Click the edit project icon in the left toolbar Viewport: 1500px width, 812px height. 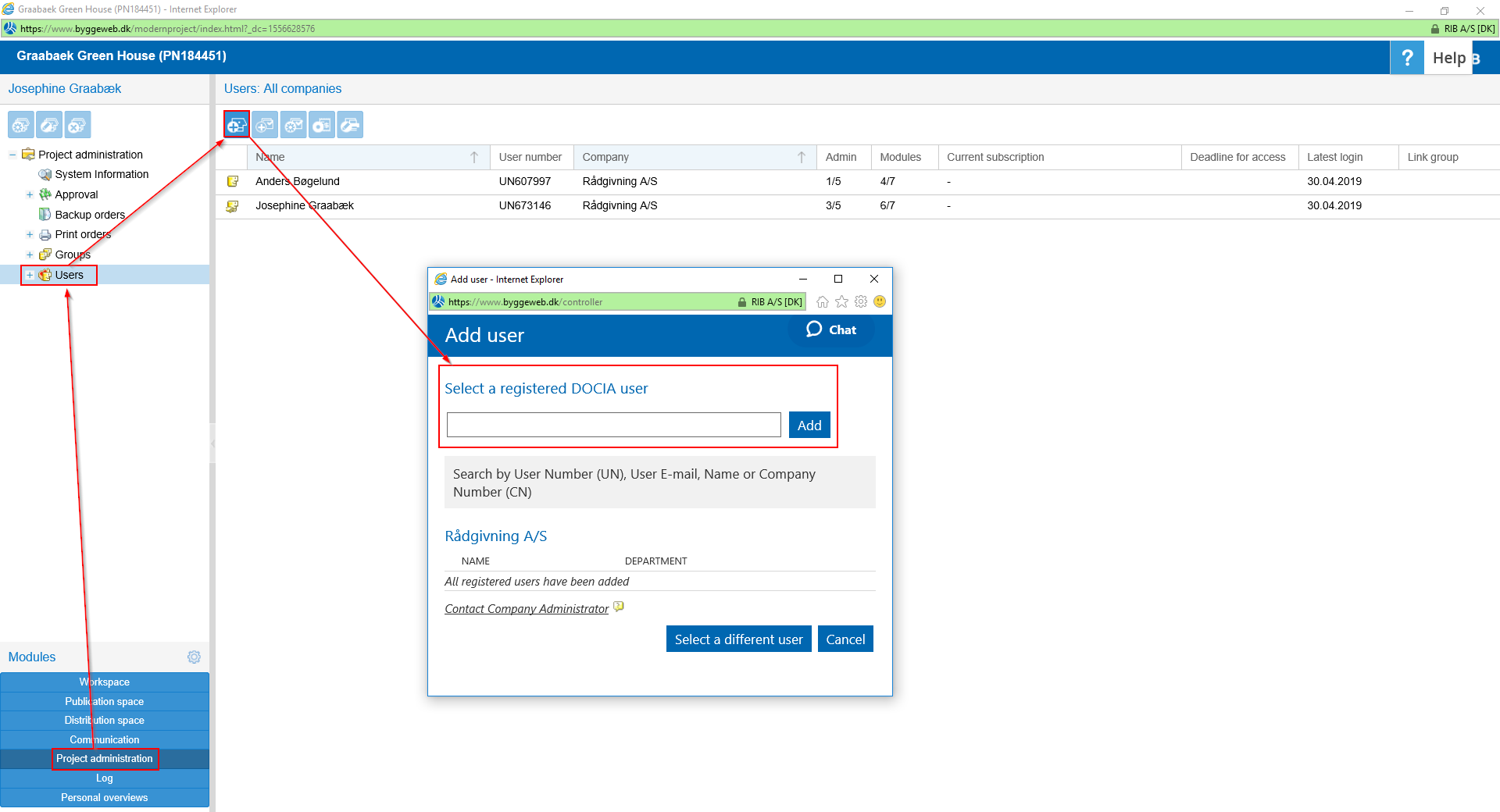tap(49, 125)
